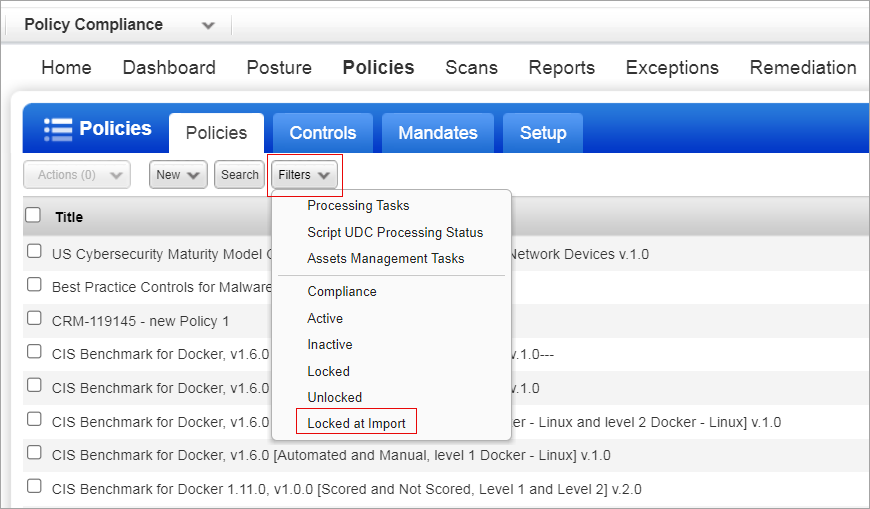
Task: Select the Processing Tasks filter option
Action: click(358, 206)
